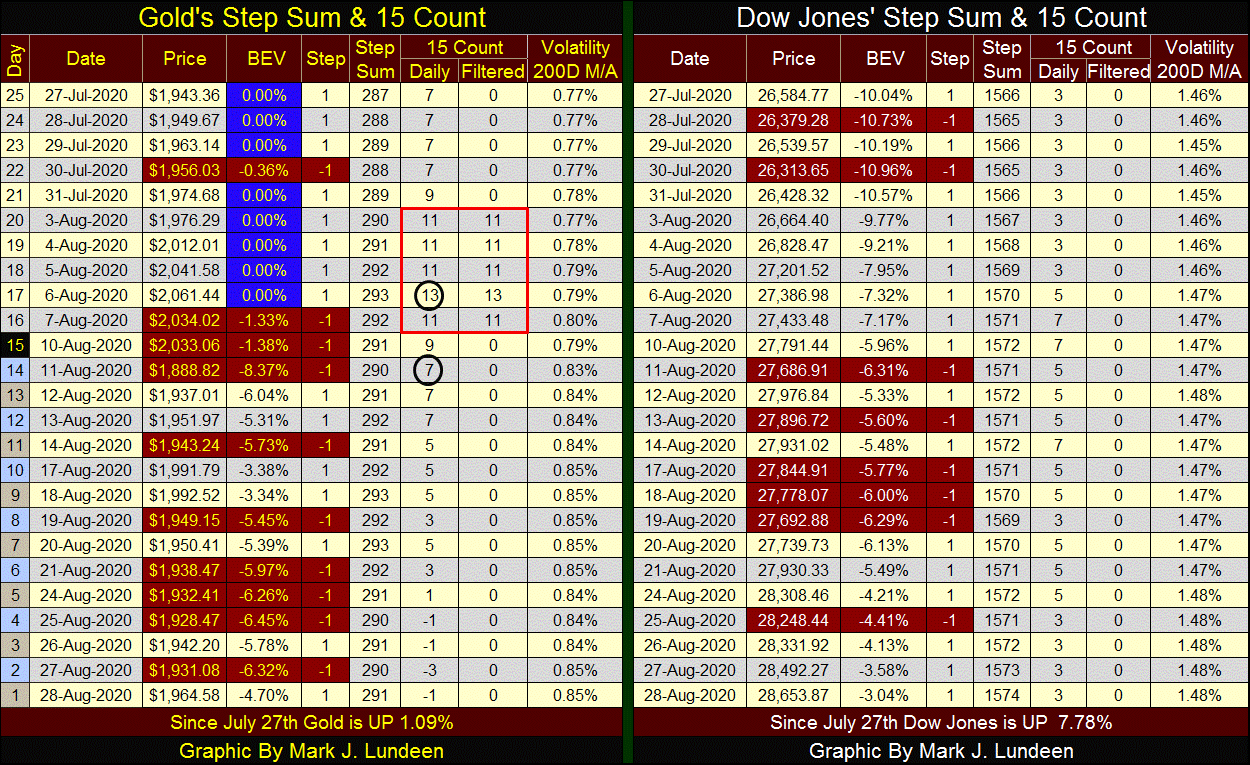Select Dow Jones price 28,653.87
Image resolution: width=1250 pixels, height=765 pixels.
[x=794, y=696]
